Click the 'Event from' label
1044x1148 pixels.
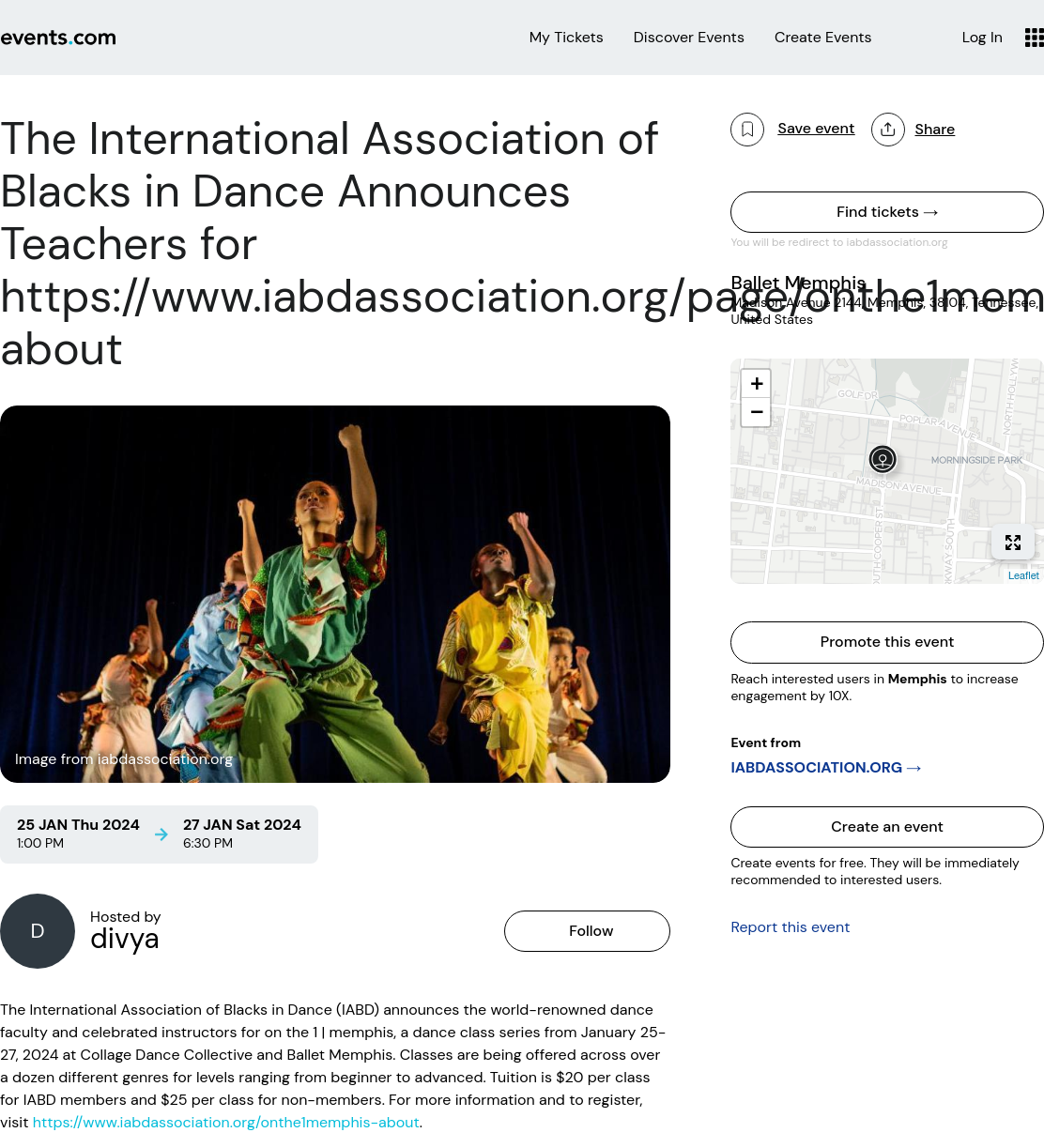766,742
